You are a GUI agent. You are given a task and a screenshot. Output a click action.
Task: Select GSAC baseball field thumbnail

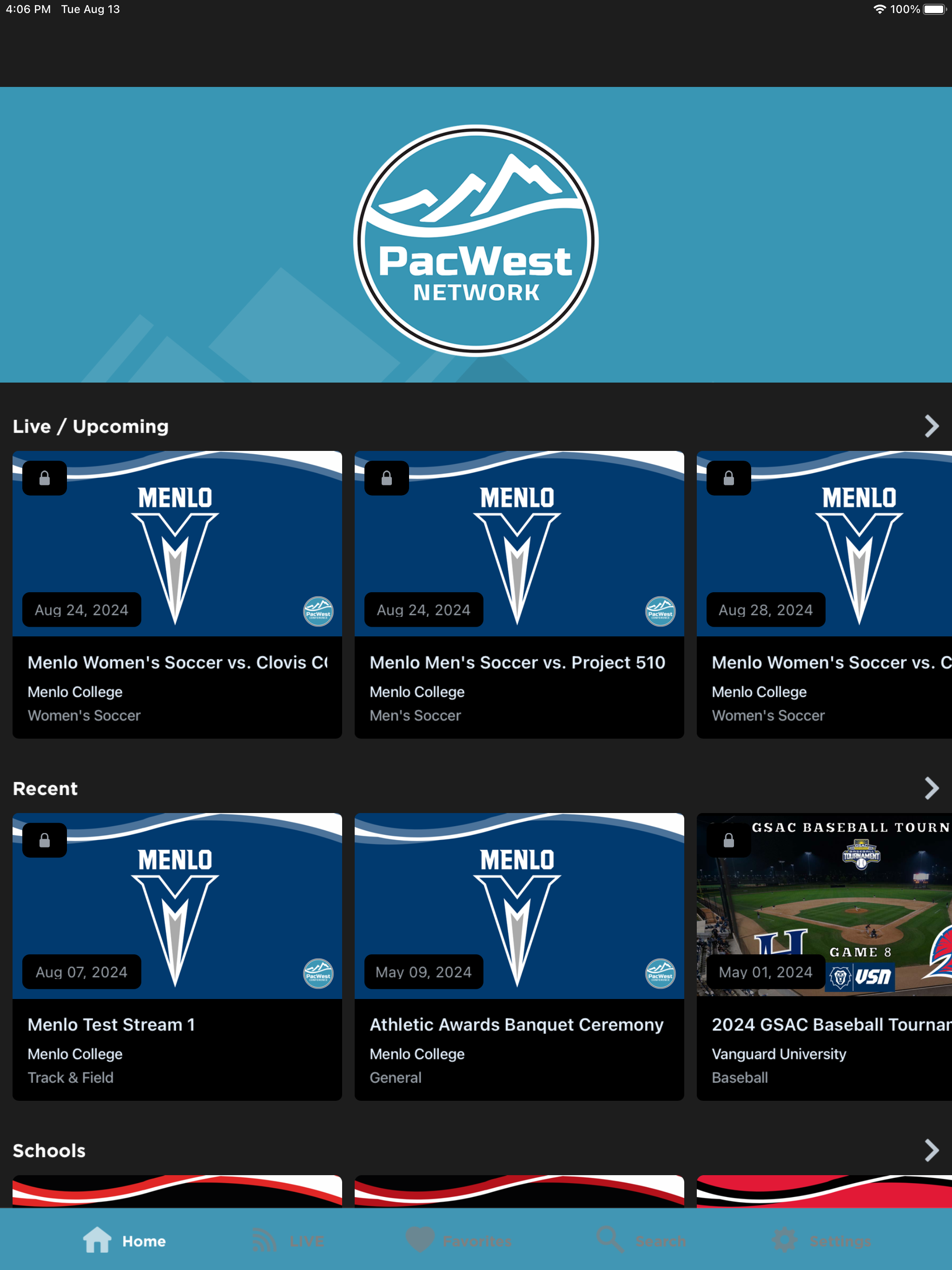click(824, 905)
